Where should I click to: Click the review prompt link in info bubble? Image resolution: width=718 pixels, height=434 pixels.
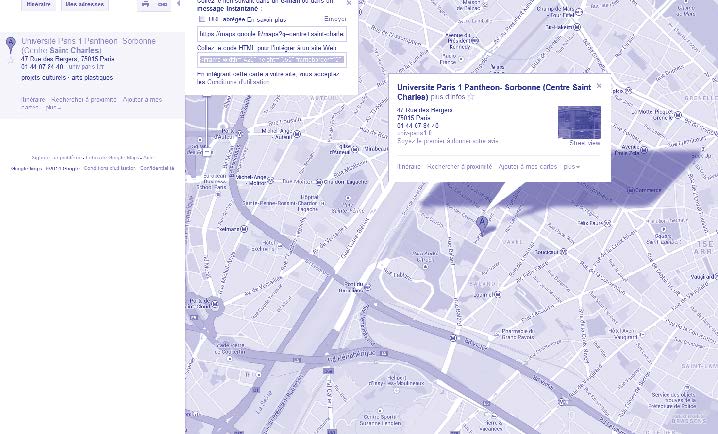click(447, 141)
